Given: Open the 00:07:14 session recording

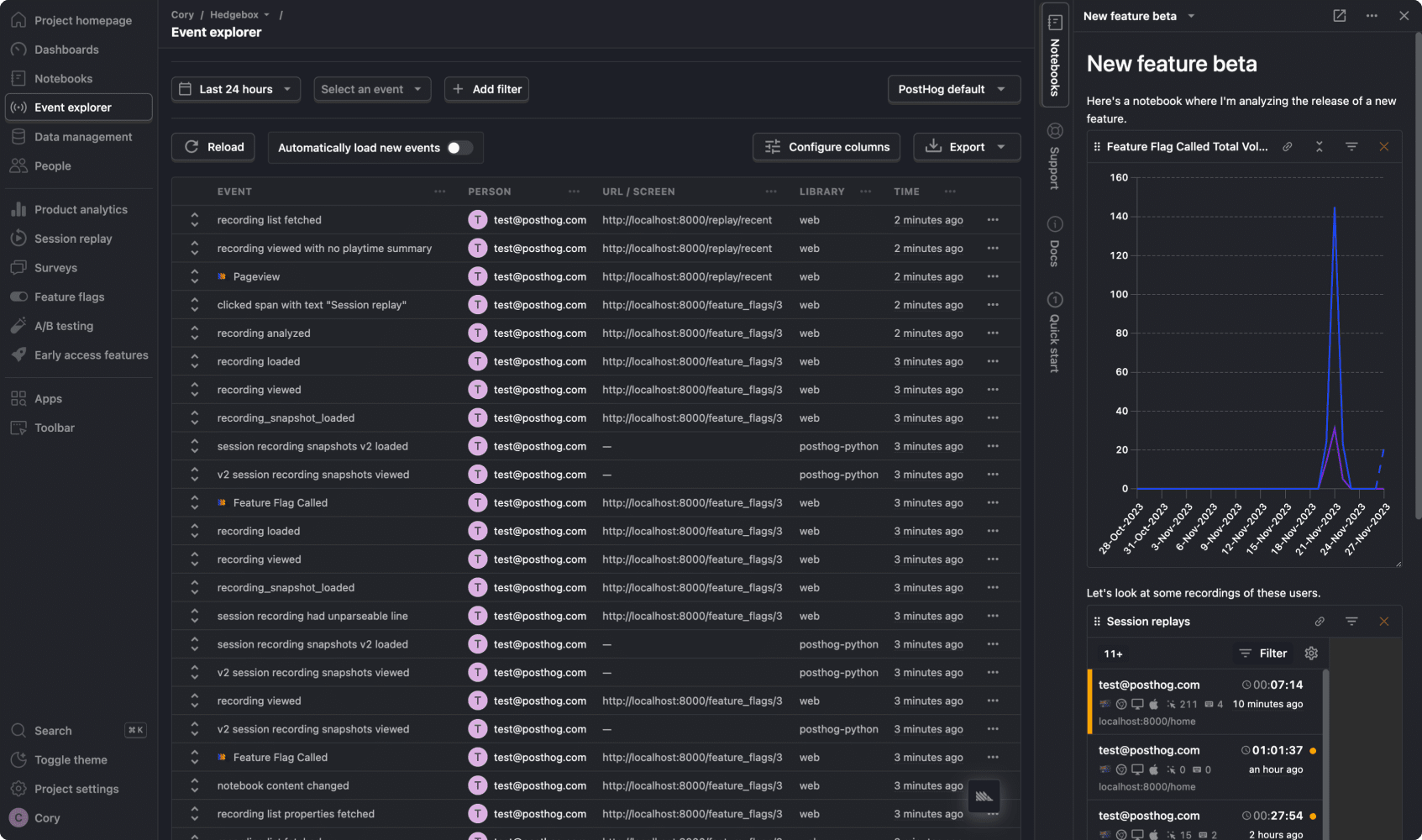Looking at the screenshot, I should [1204, 702].
